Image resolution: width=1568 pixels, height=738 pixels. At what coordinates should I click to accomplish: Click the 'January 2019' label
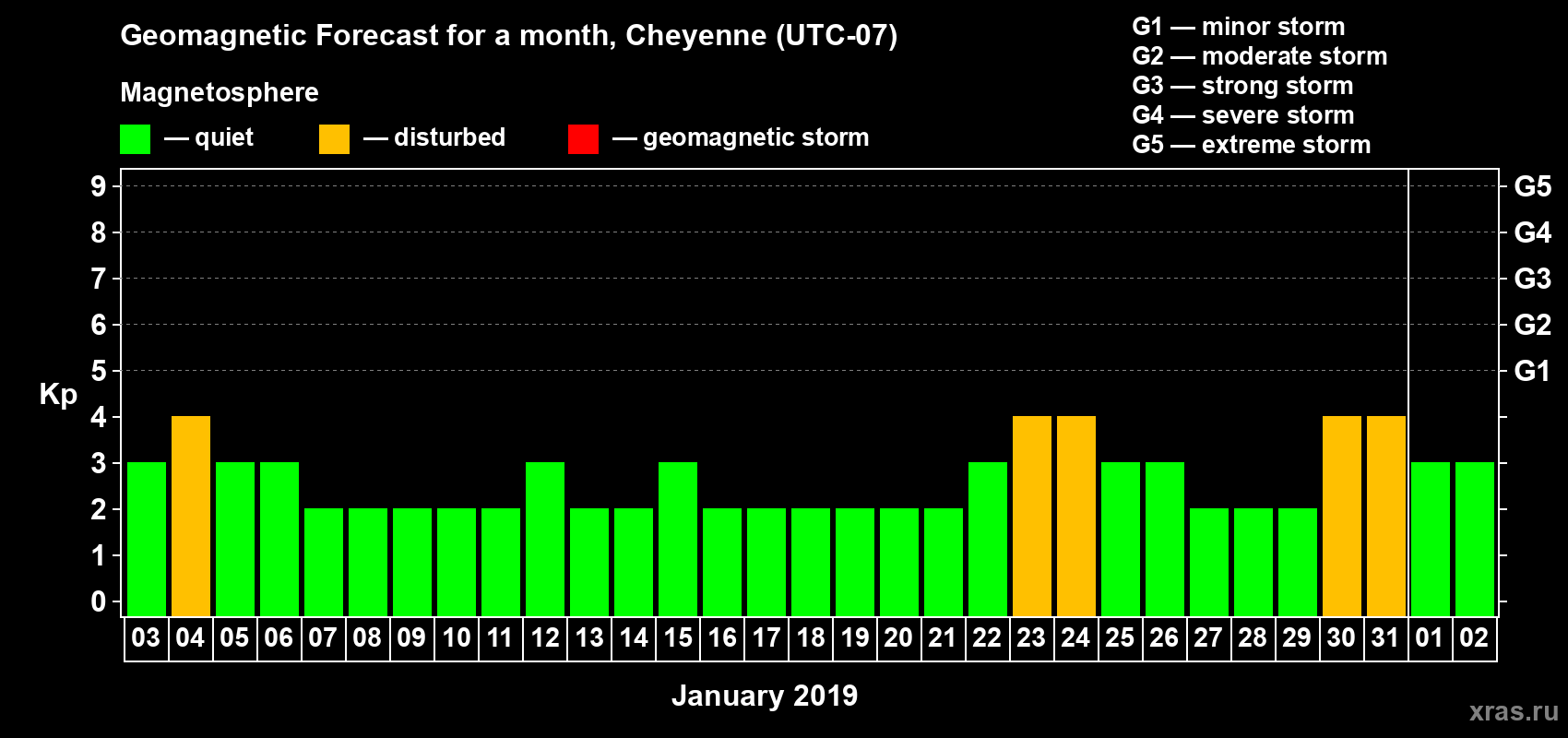coord(765,696)
